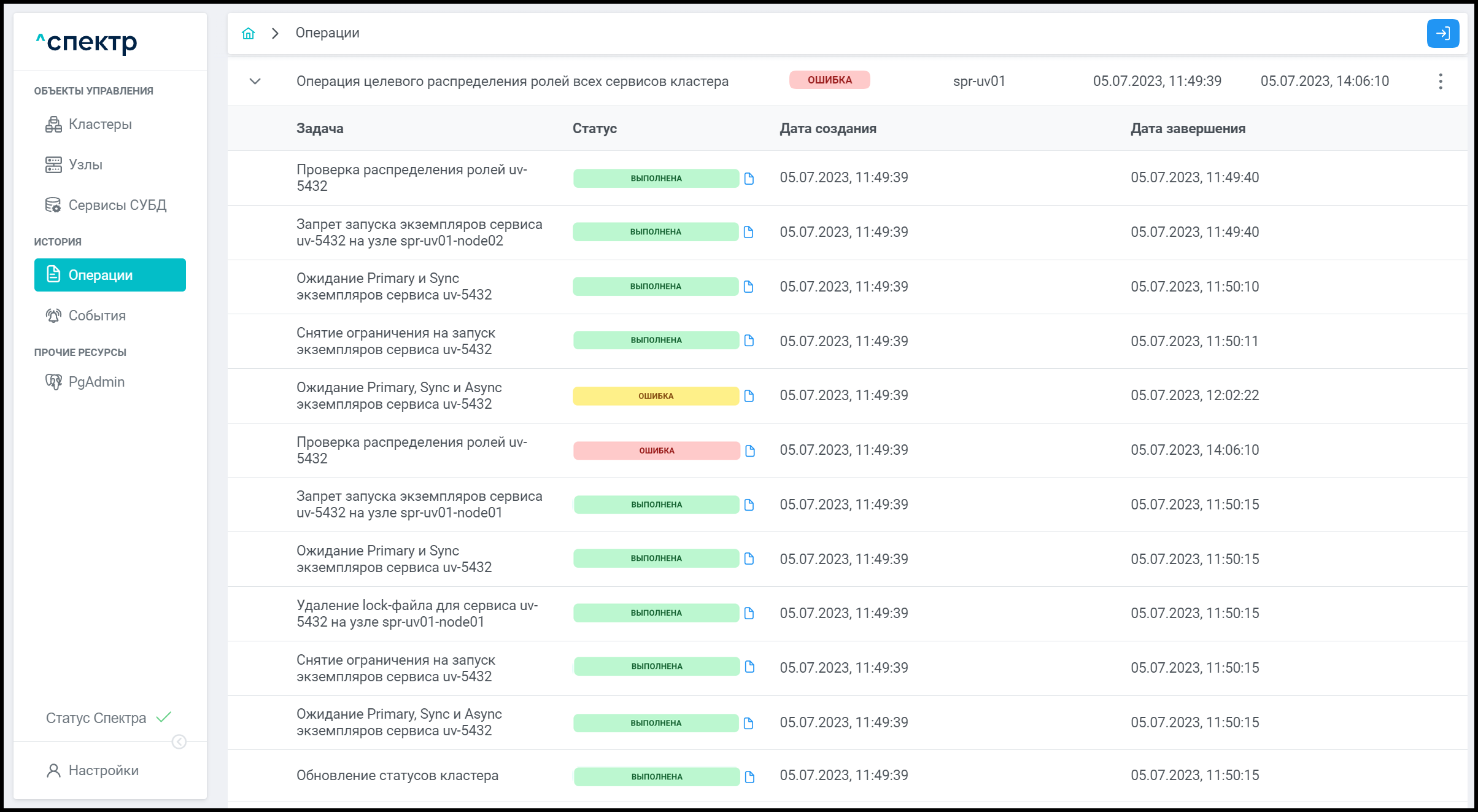
Task: Open log icon for Обновление статусов кластера task
Action: pos(749,776)
